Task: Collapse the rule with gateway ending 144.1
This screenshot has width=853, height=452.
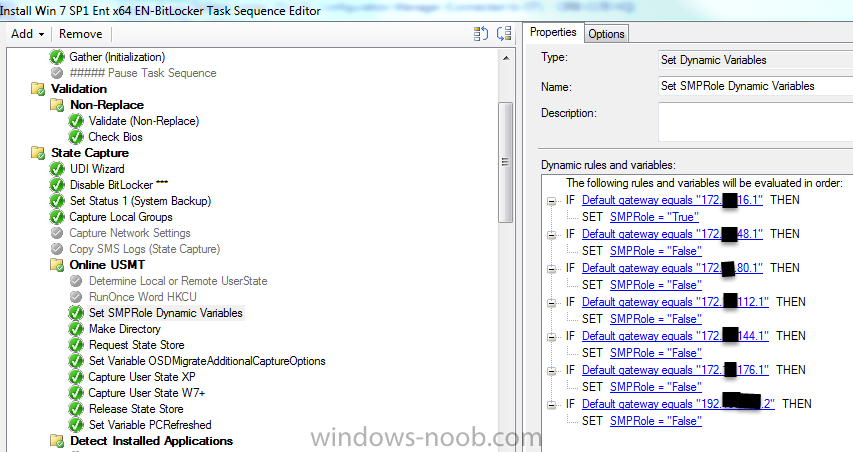Action: (552, 337)
